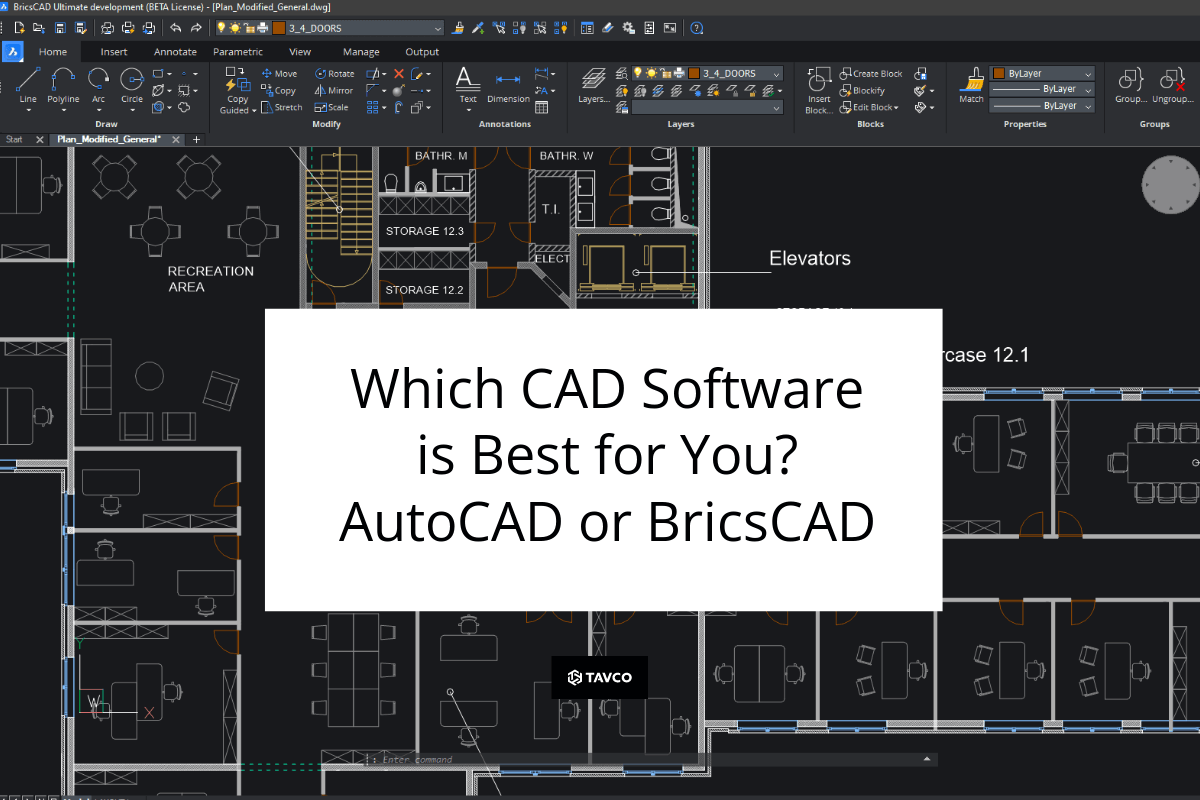Open the 3_4_DOORS layer dropdown

coord(776,73)
